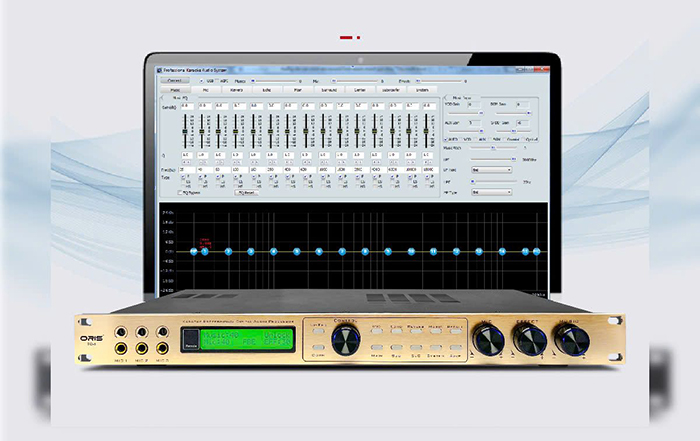
Task: Click the app icon in the title bar
Action: point(159,70)
